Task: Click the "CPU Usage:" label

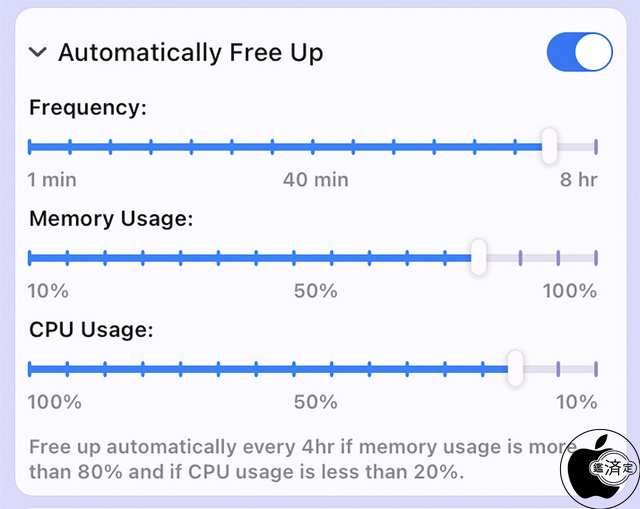Action: 91,329
